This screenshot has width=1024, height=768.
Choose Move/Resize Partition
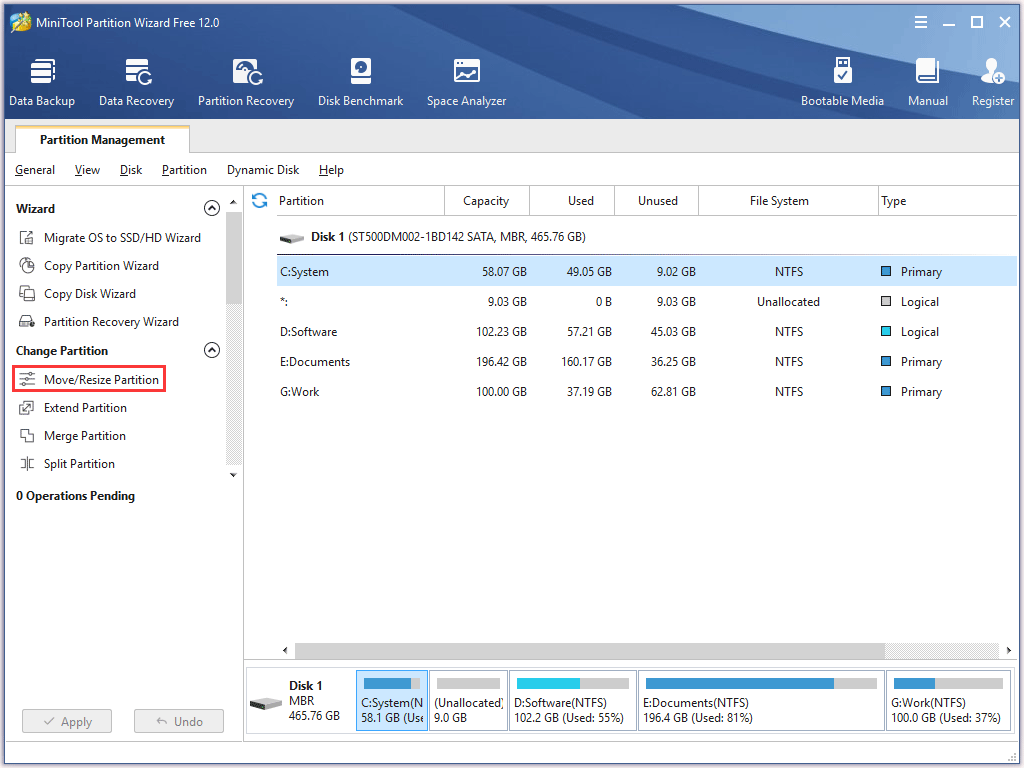[x=89, y=379]
